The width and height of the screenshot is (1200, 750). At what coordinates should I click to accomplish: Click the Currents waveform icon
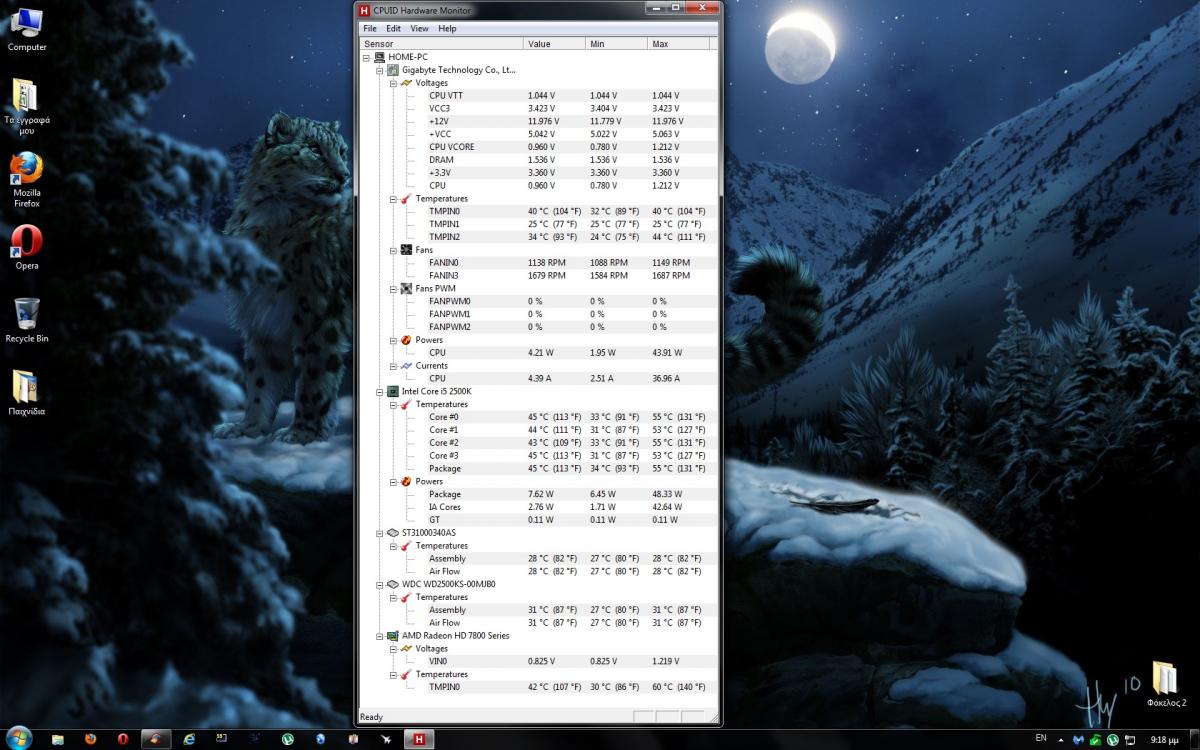(407, 366)
